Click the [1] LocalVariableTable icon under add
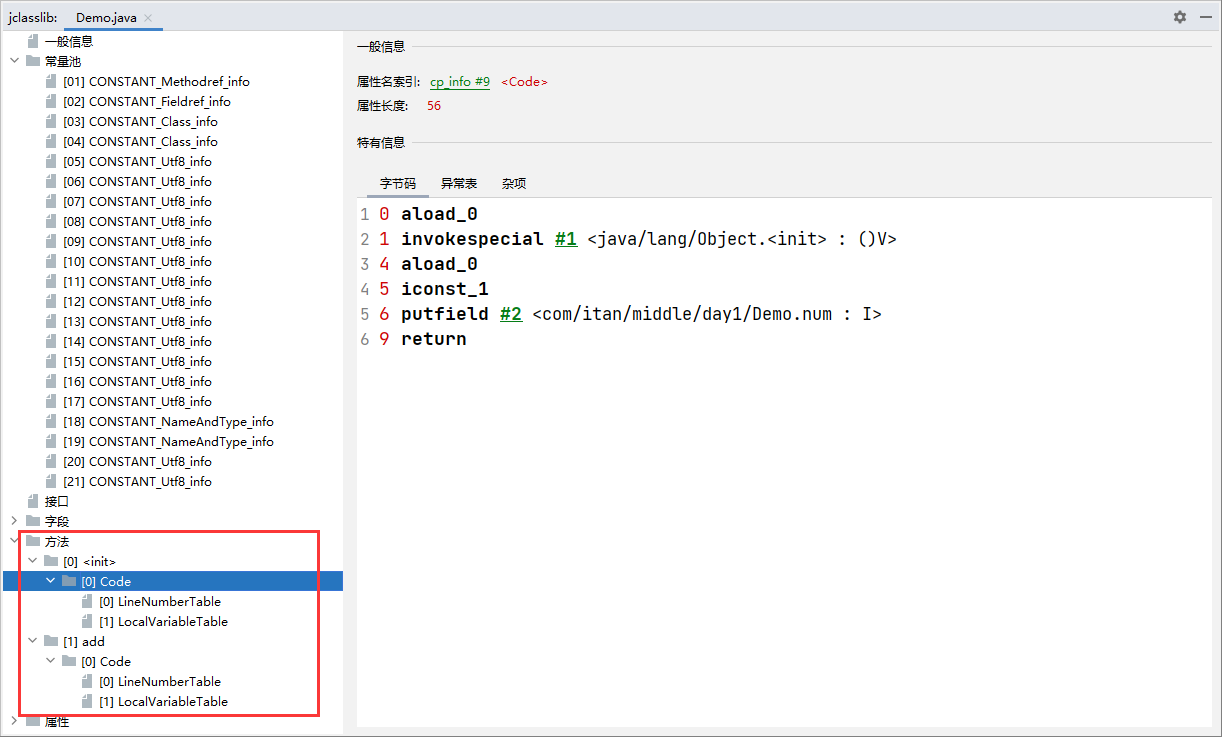This screenshot has height=737, width=1222. tap(87, 701)
